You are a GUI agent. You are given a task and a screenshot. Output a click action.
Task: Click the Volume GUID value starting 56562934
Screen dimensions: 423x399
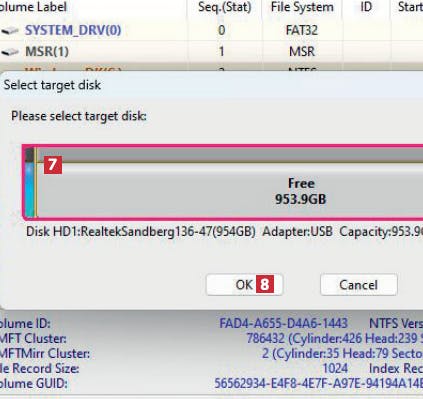pyautogui.click(x=318, y=383)
